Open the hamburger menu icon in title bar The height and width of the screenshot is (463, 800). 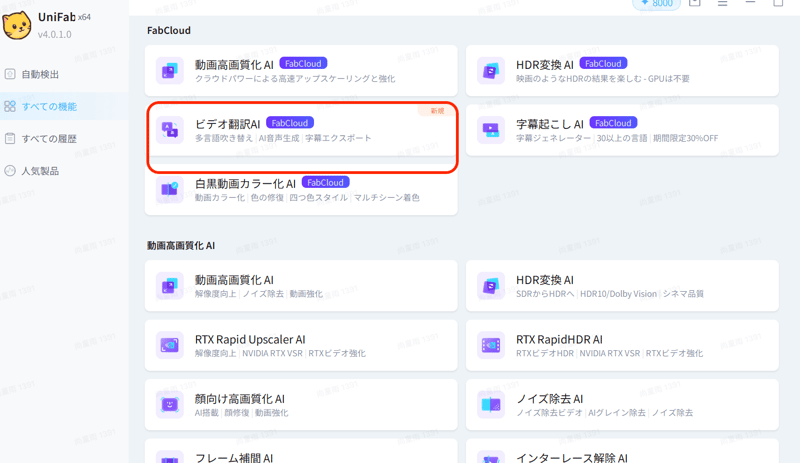(x=722, y=3)
